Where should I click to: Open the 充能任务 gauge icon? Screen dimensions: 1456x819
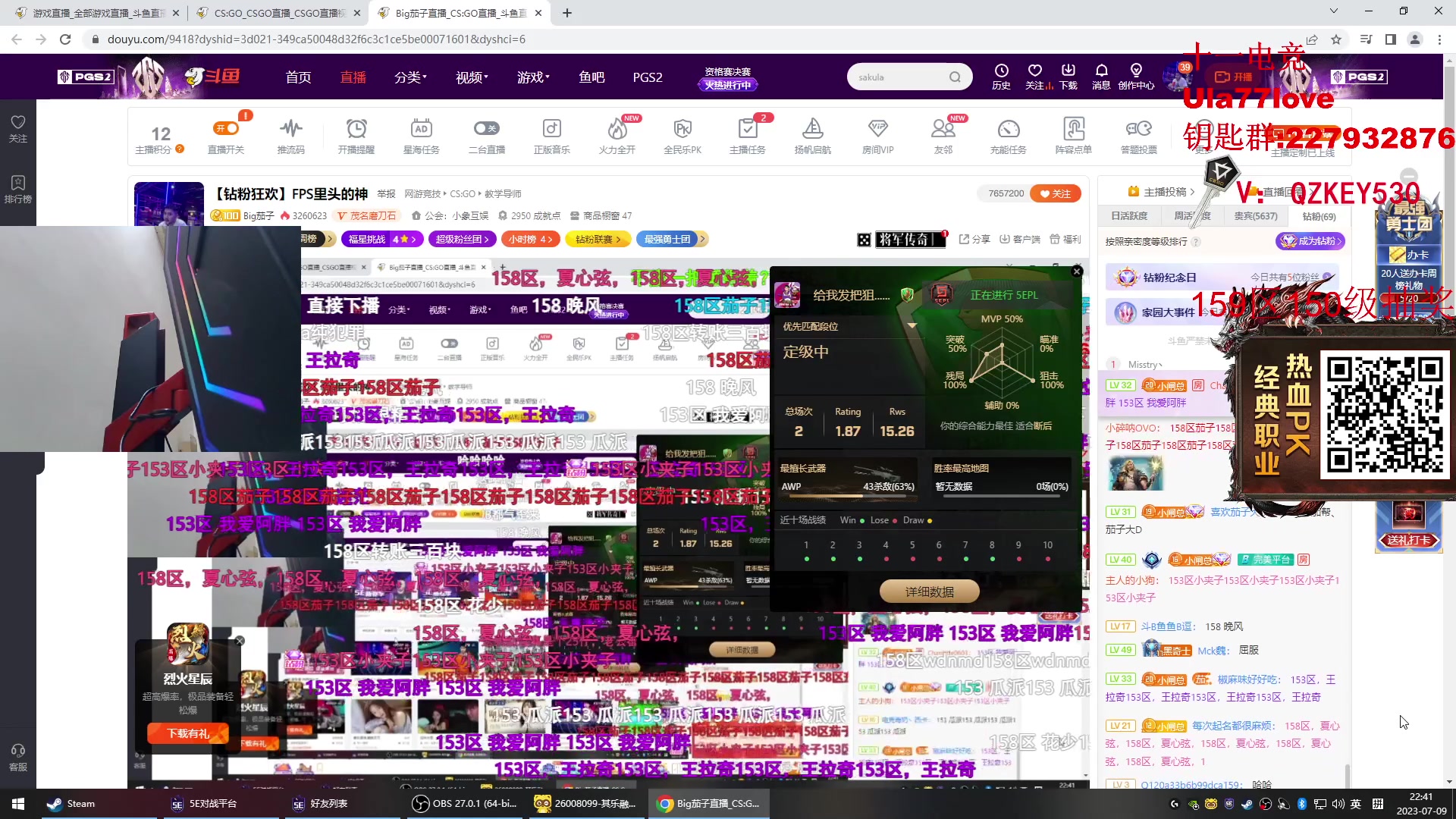[x=1009, y=129]
